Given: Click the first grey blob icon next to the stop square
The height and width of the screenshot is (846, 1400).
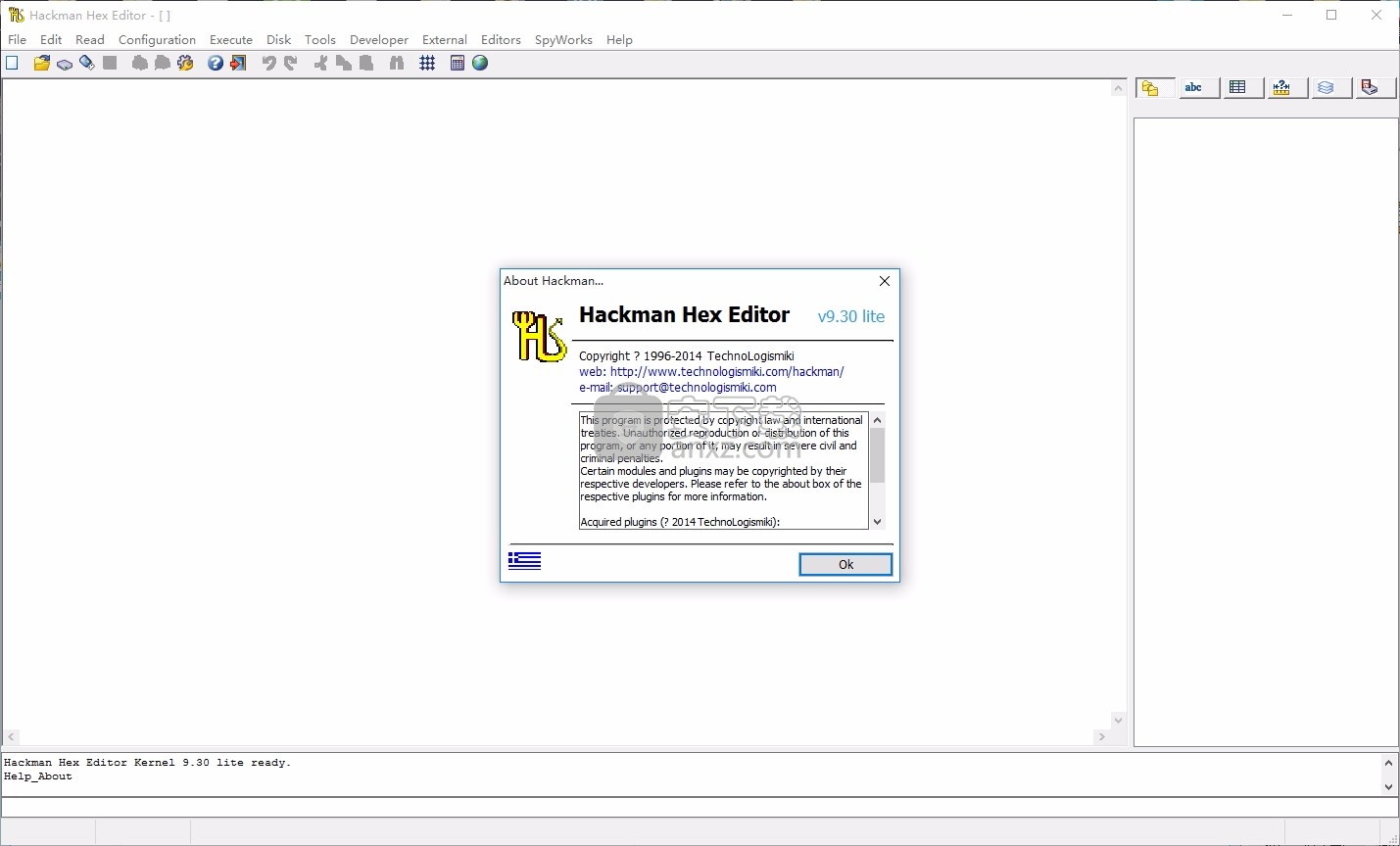Looking at the screenshot, I should tap(140, 63).
